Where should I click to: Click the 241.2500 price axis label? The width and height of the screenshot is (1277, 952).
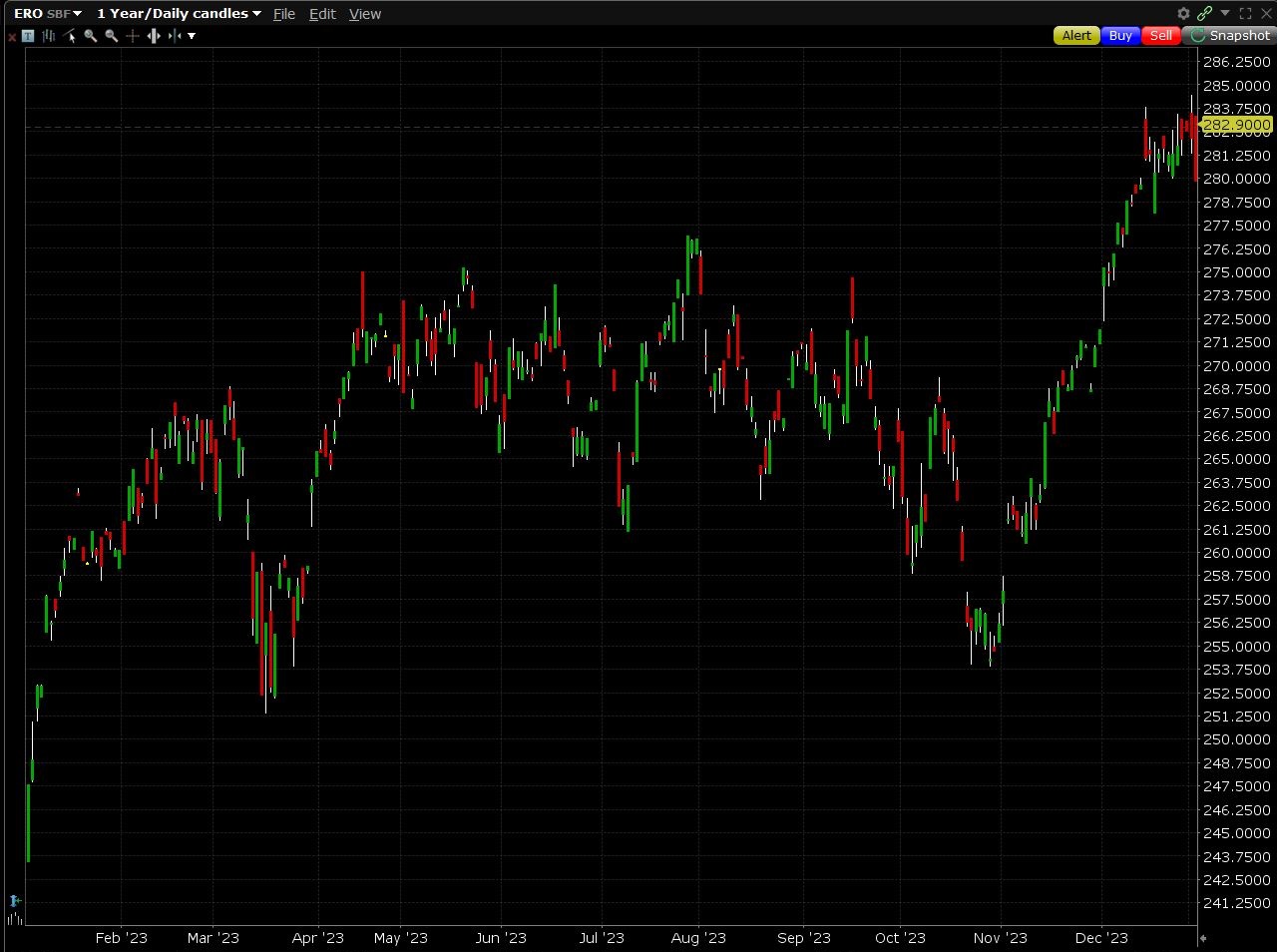1237,903
